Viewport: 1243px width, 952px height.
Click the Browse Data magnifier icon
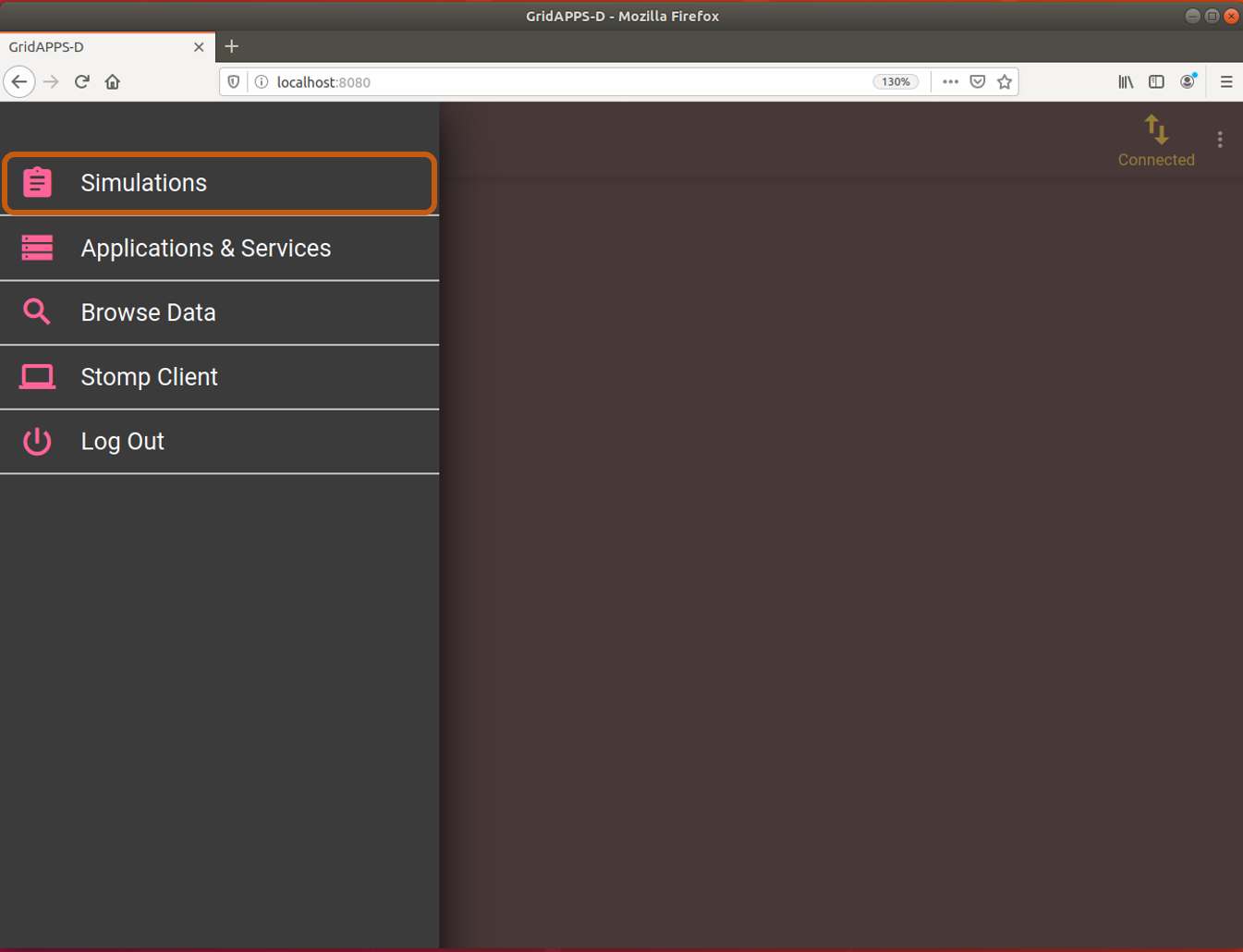click(37, 312)
